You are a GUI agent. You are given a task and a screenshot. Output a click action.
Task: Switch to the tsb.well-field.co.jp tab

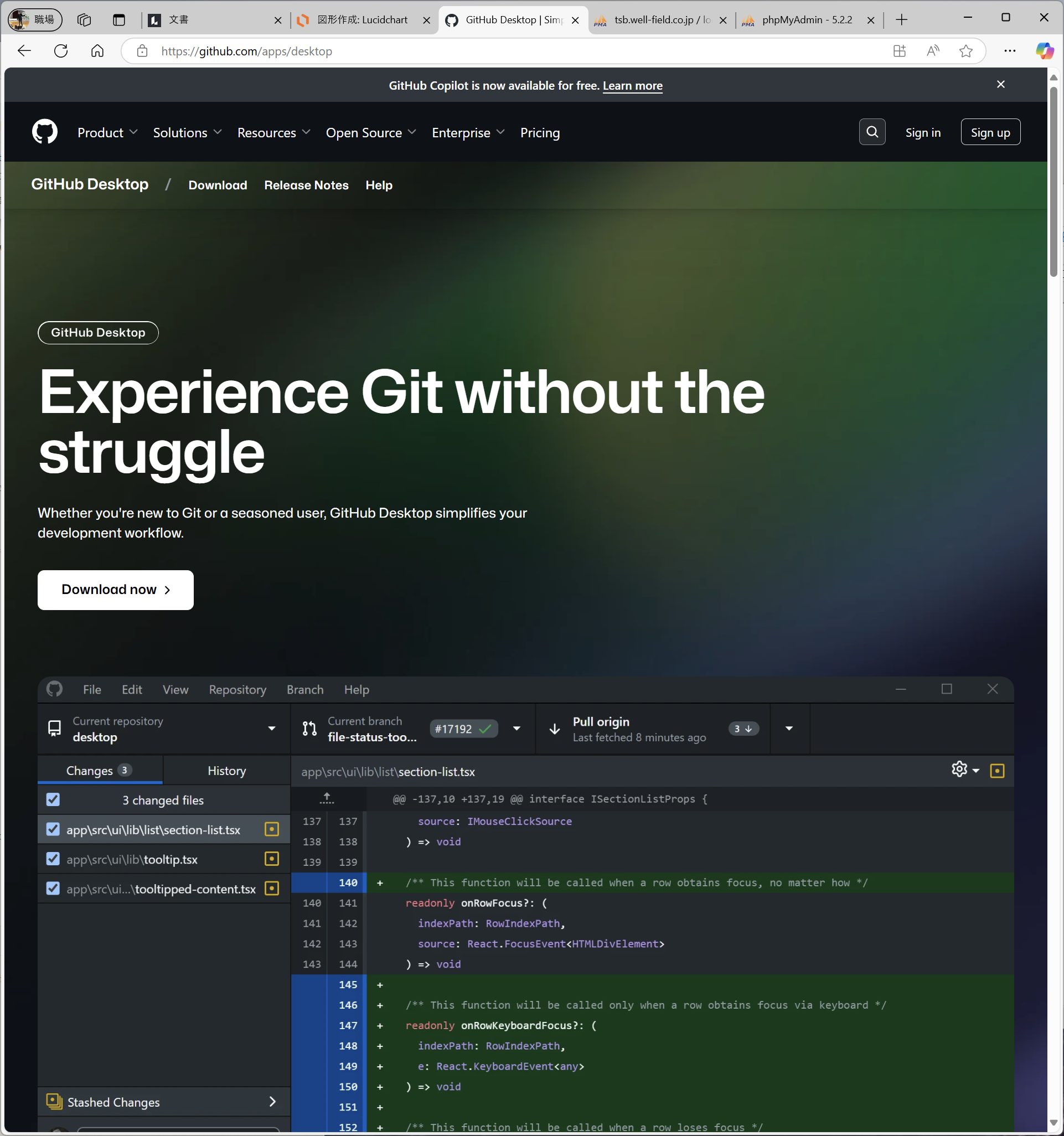662,20
